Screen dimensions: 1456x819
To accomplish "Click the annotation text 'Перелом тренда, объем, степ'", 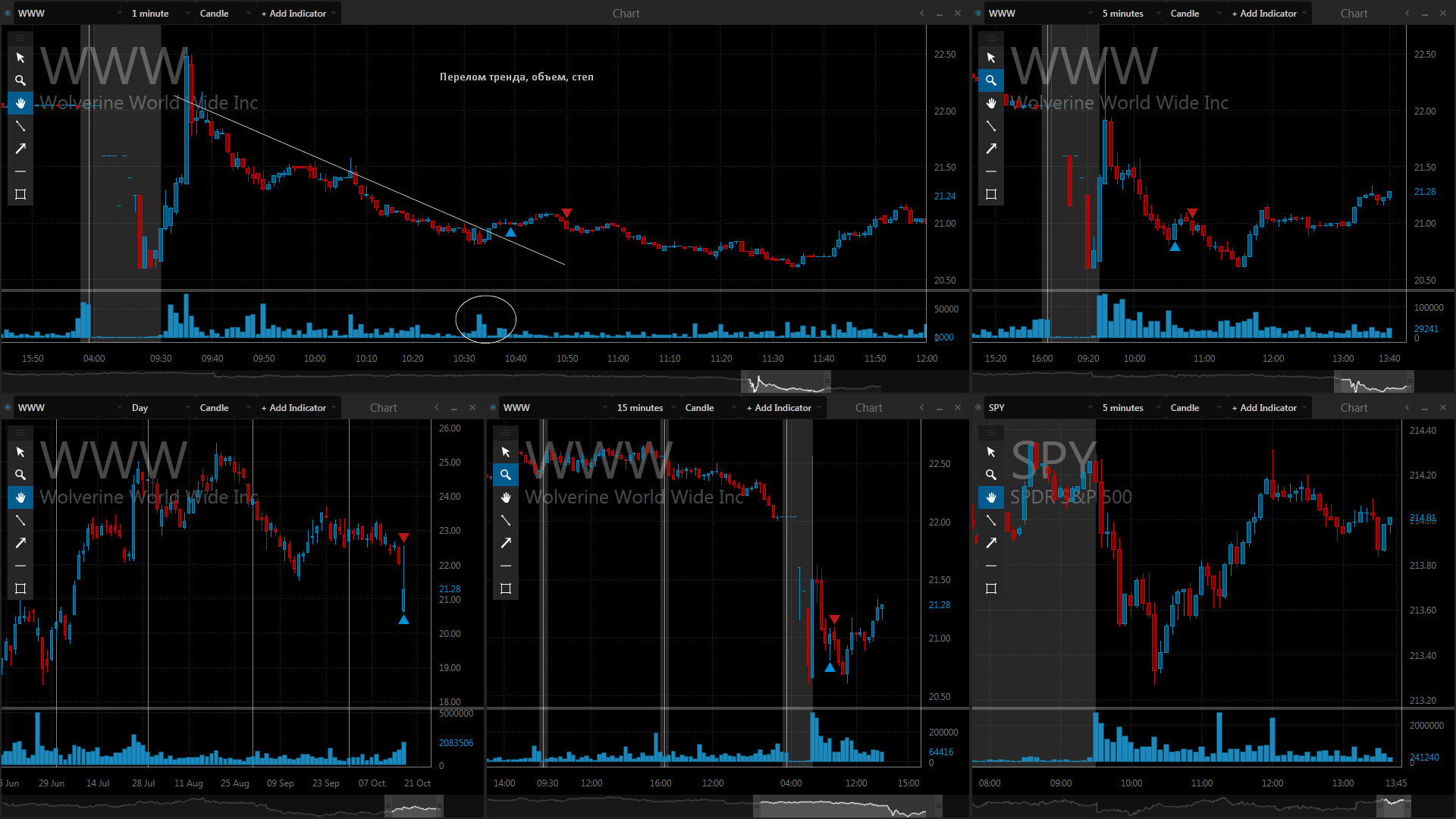I will [x=516, y=77].
